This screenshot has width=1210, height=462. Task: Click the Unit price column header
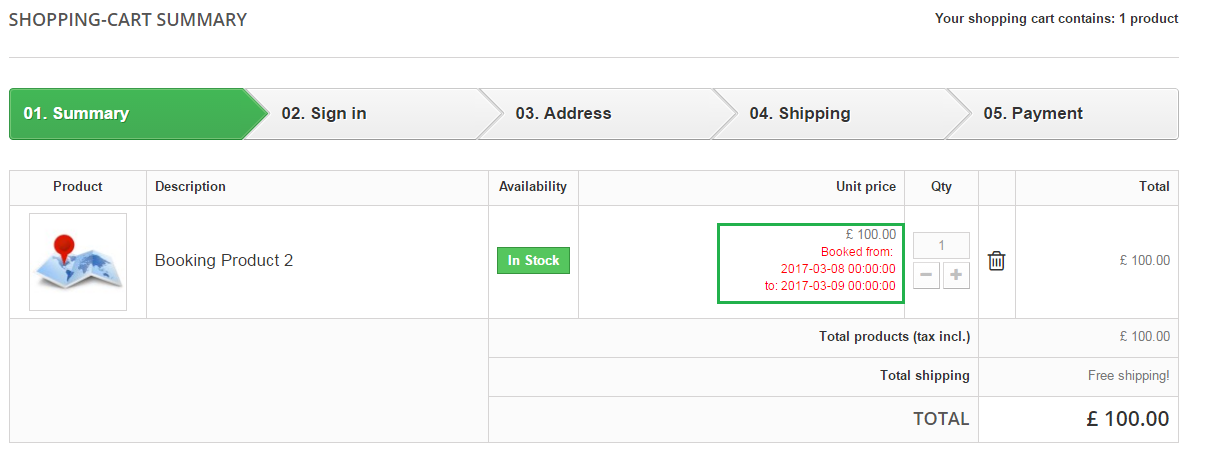point(866,187)
